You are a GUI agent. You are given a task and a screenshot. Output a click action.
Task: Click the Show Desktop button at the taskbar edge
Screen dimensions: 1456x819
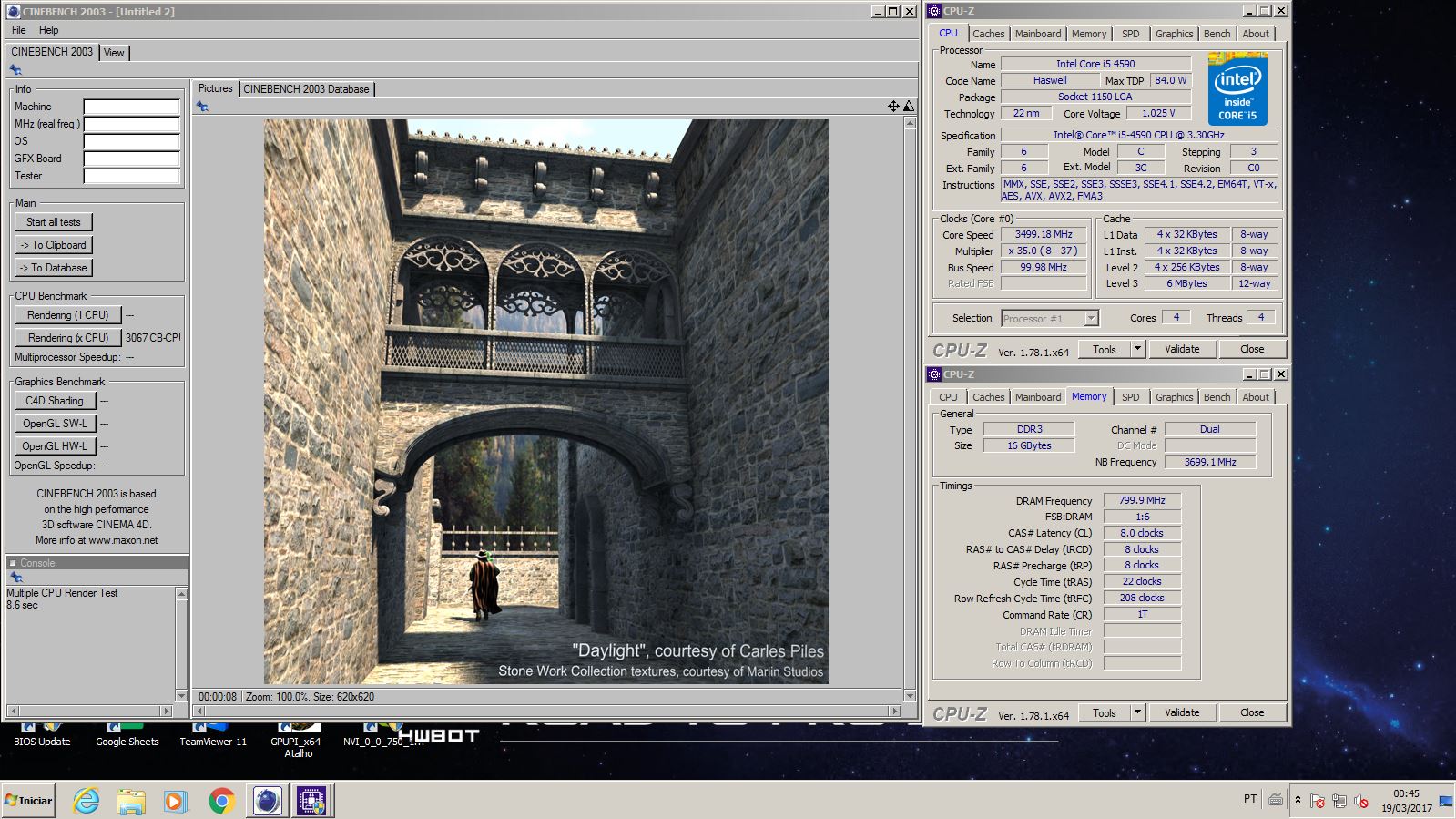click(1446, 801)
